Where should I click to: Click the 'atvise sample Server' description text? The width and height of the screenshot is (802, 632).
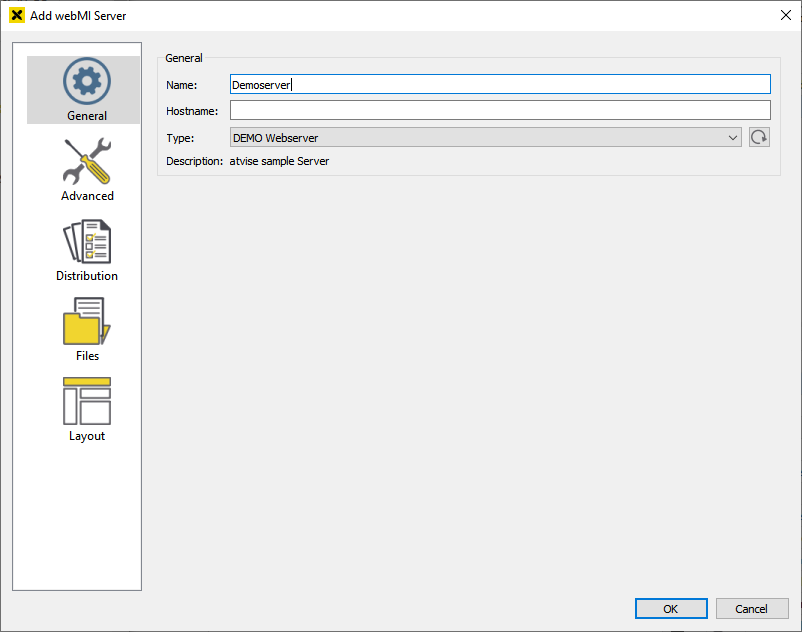tap(279, 161)
